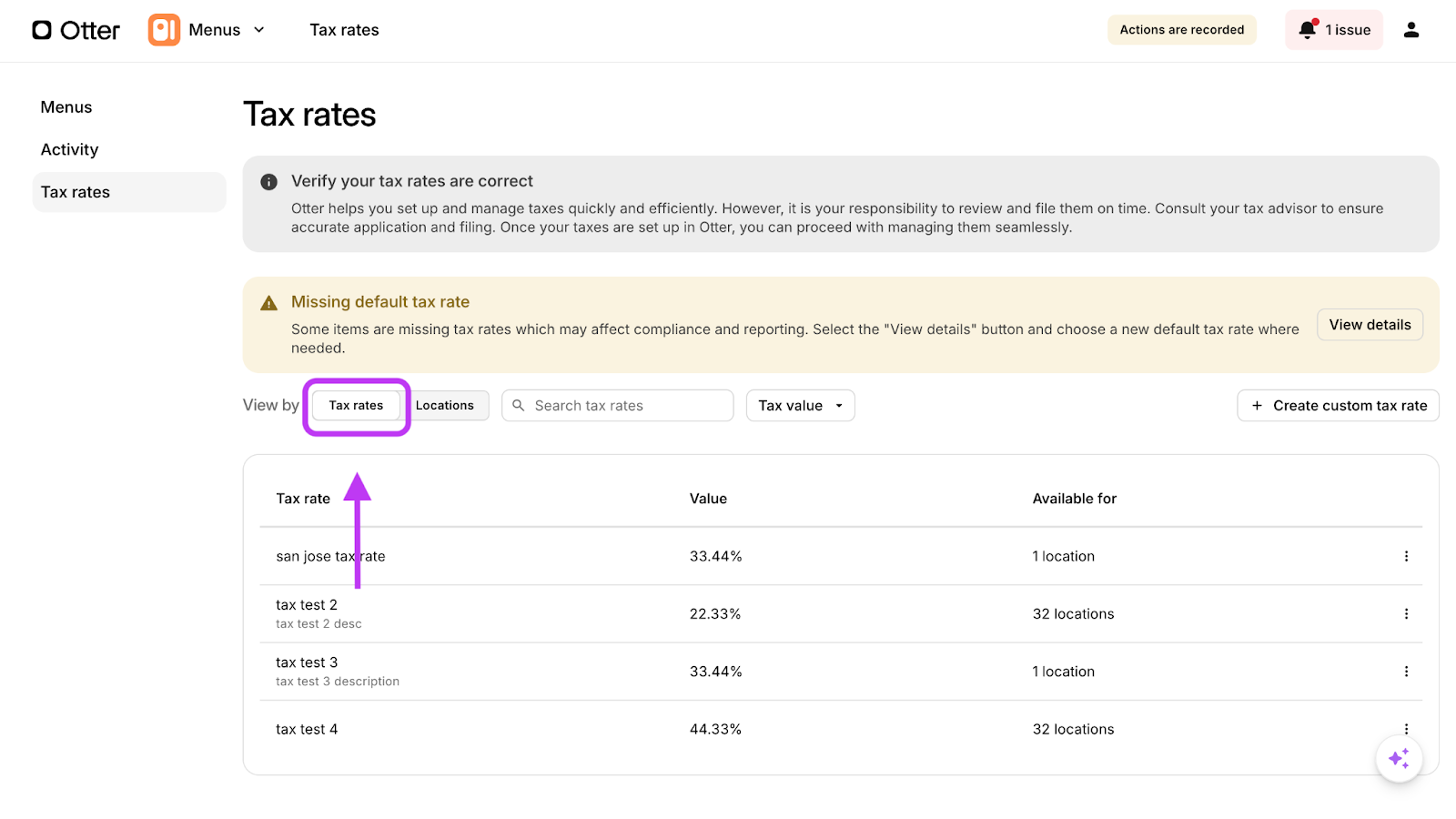Open the user profile icon
Image resolution: width=1456 pixels, height=819 pixels.
click(1410, 30)
